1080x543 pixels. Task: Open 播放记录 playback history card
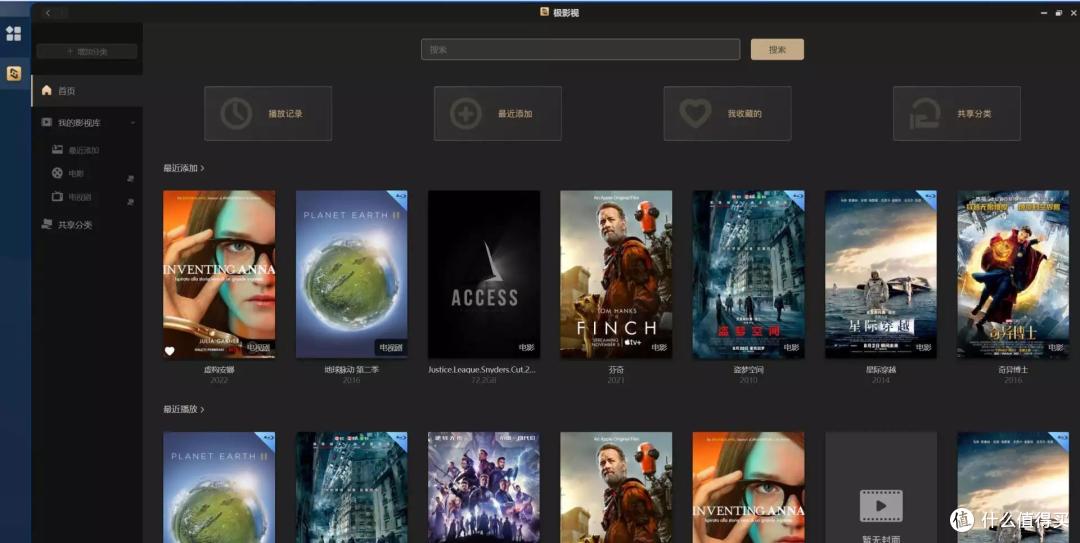[x=268, y=114]
